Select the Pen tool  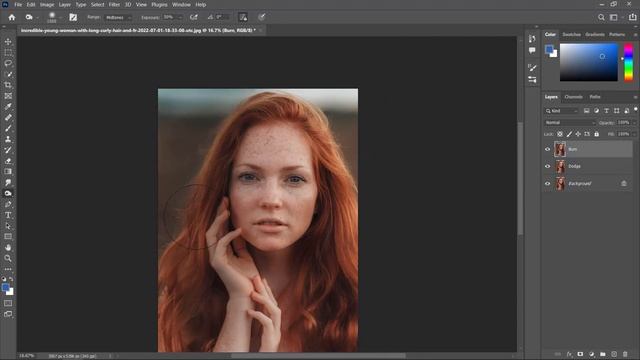pyautogui.click(x=8, y=204)
